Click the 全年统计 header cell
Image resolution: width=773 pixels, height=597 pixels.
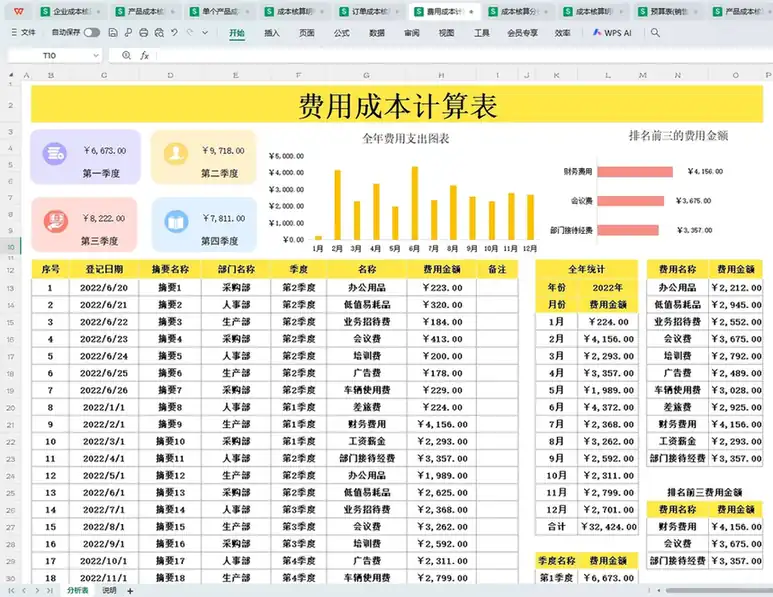587,269
